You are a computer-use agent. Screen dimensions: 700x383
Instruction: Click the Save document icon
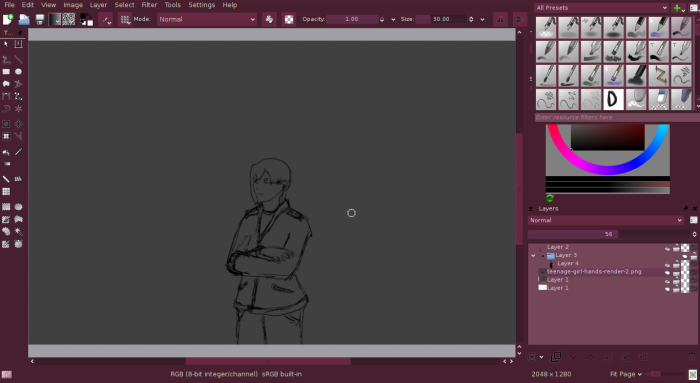pos(40,19)
